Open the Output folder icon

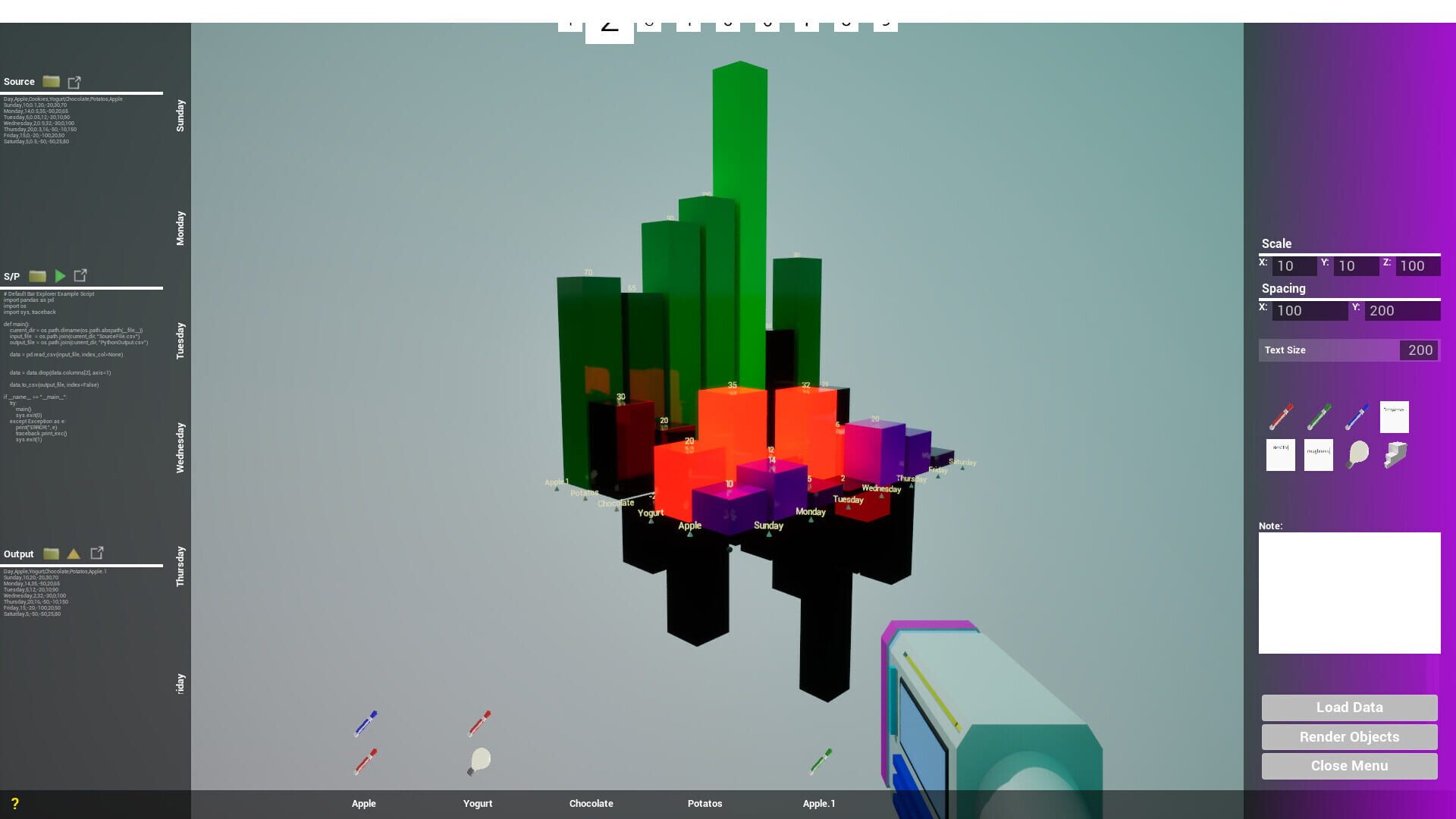[x=50, y=554]
